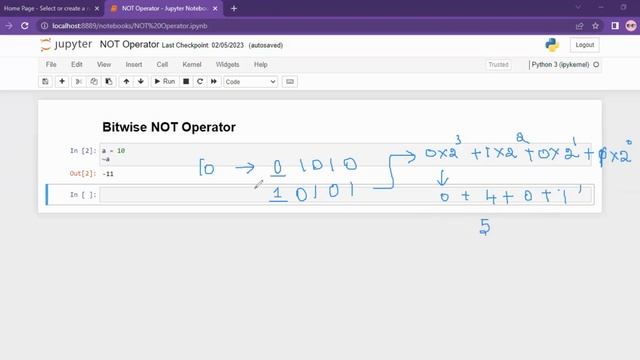Save notebook with the floppy disk icon
640x360 pixels.
(x=45, y=82)
